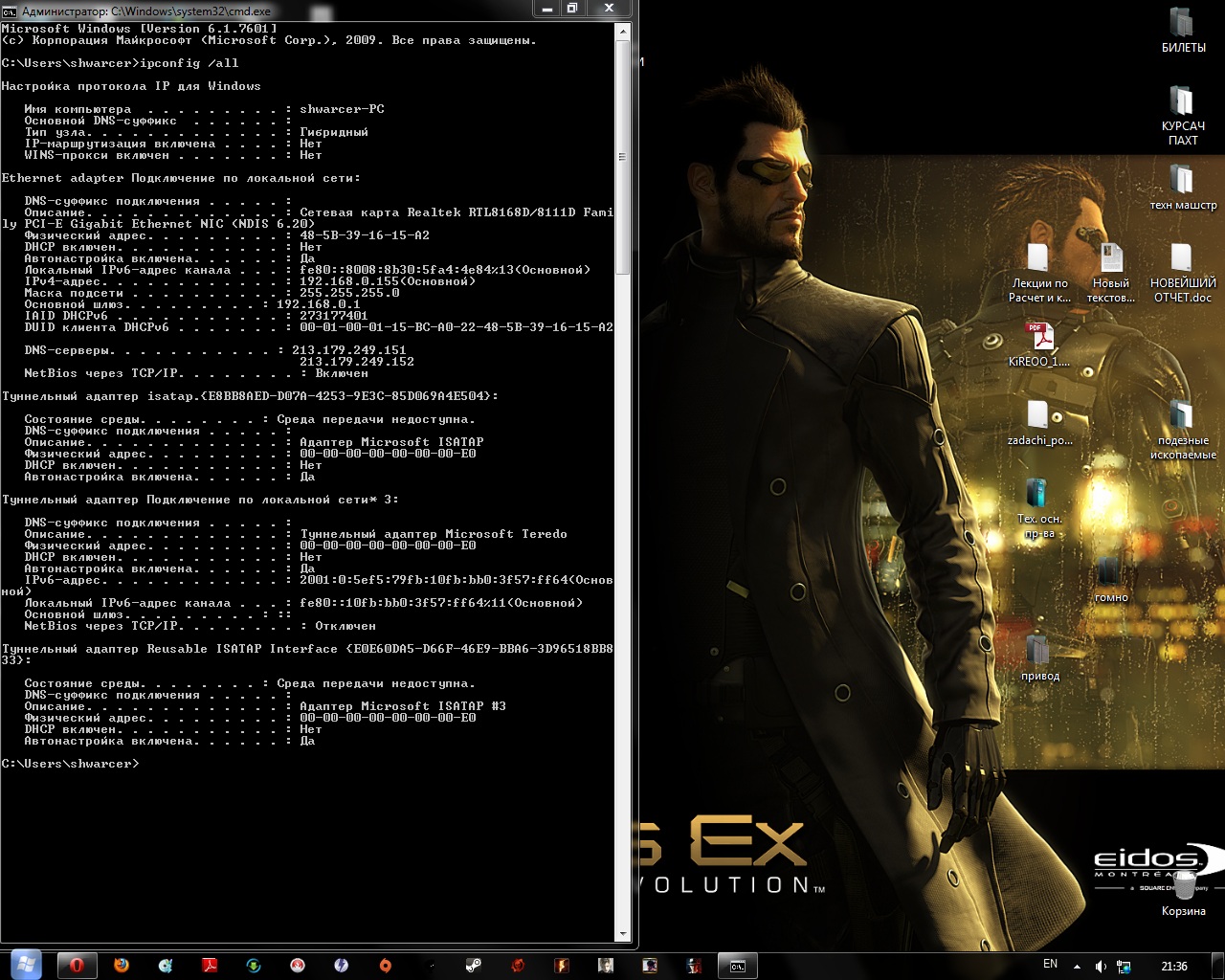Click the EN language indicator
This screenshot has height=980, width=1225.
[1050, 965]
